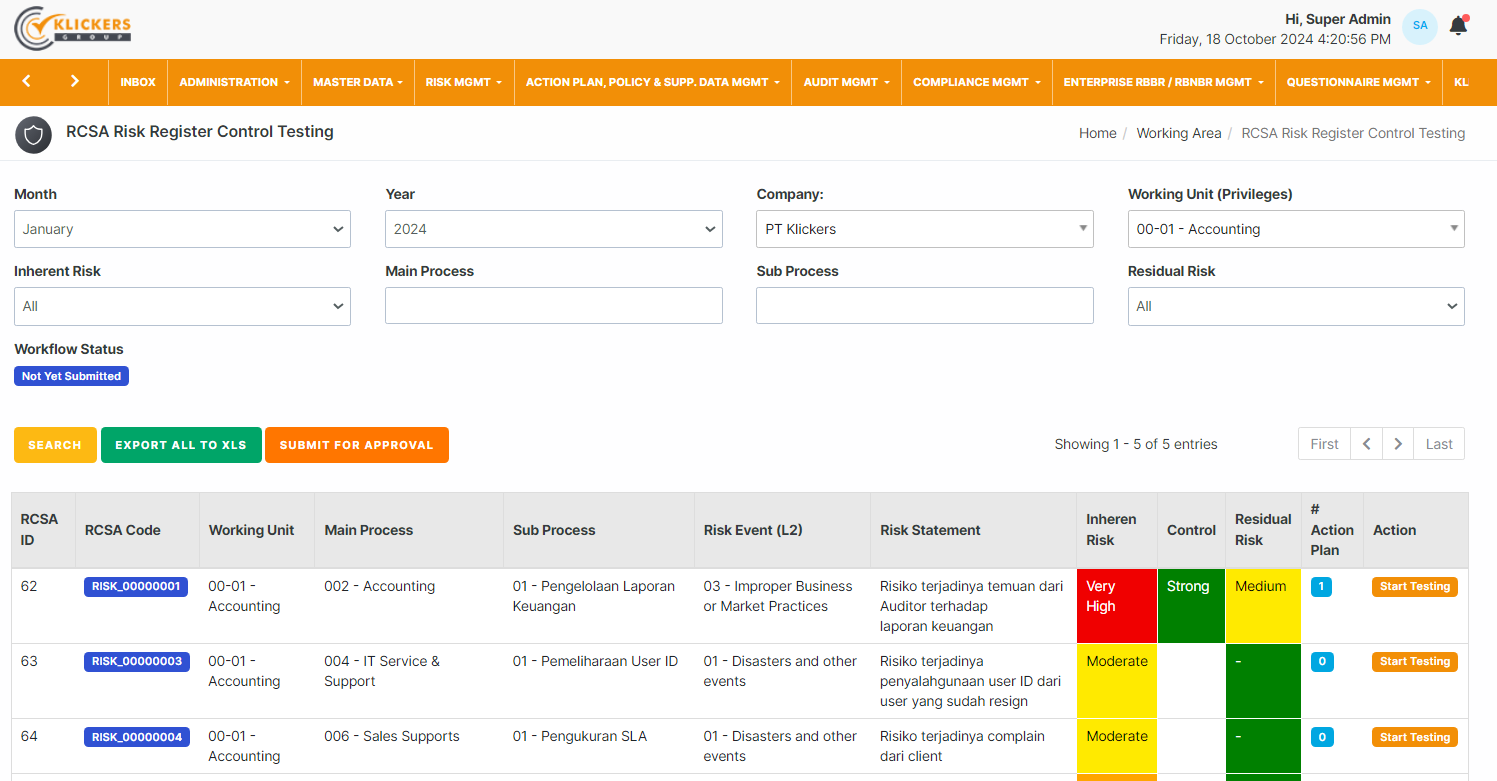
Task: Click Export All to XLS button
Action: tap(181, 445)
